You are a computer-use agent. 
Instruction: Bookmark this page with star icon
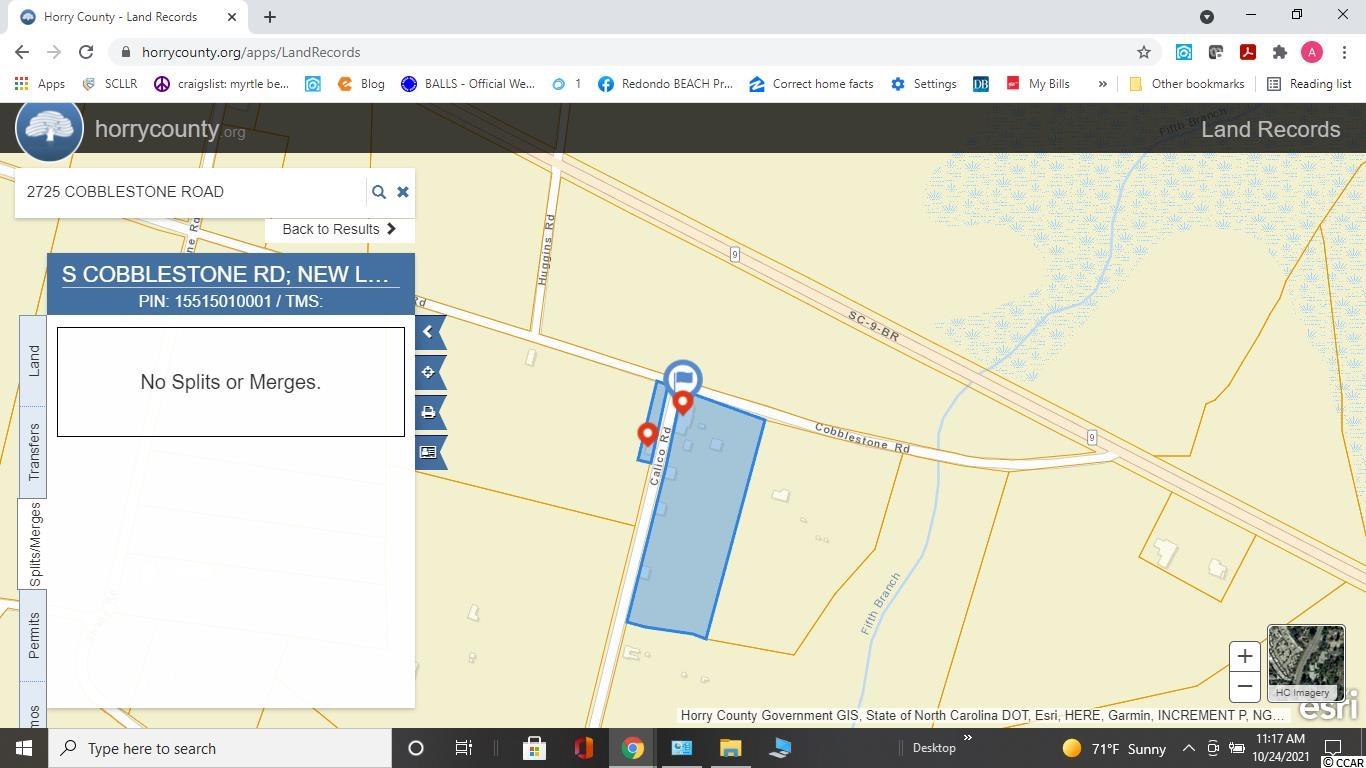pos(1143,52)
